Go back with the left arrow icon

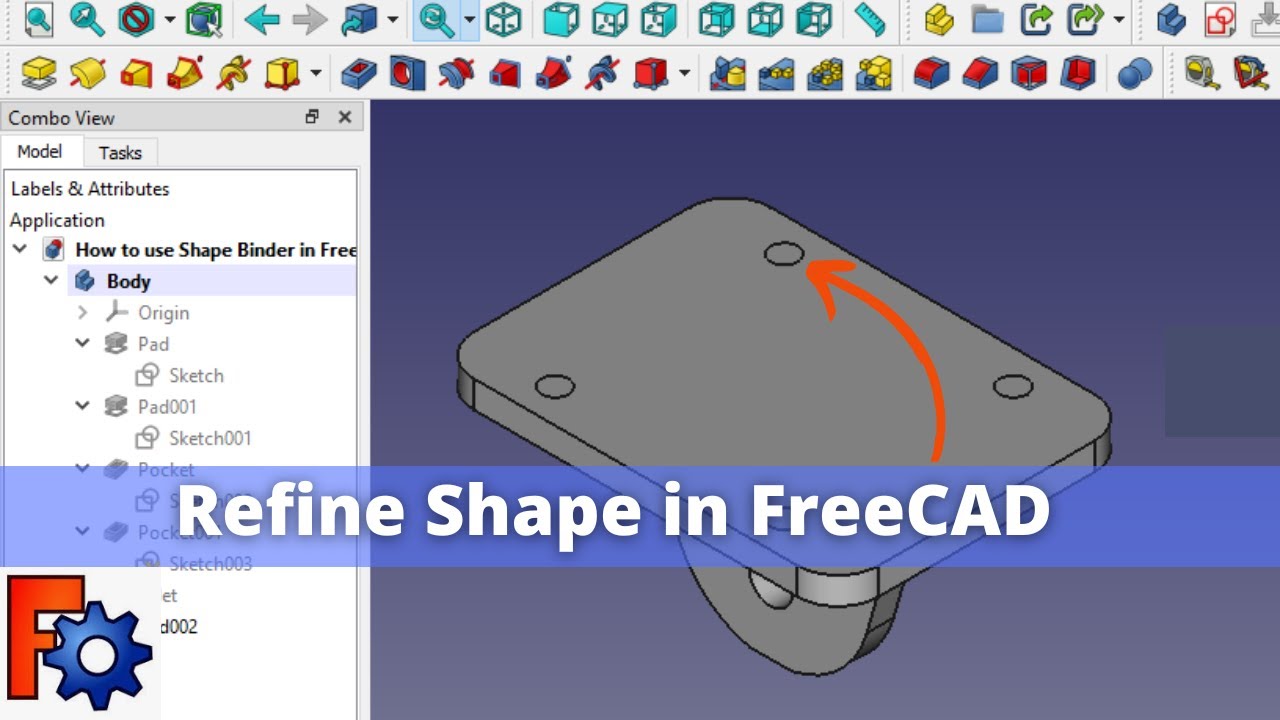click(262, 20)
